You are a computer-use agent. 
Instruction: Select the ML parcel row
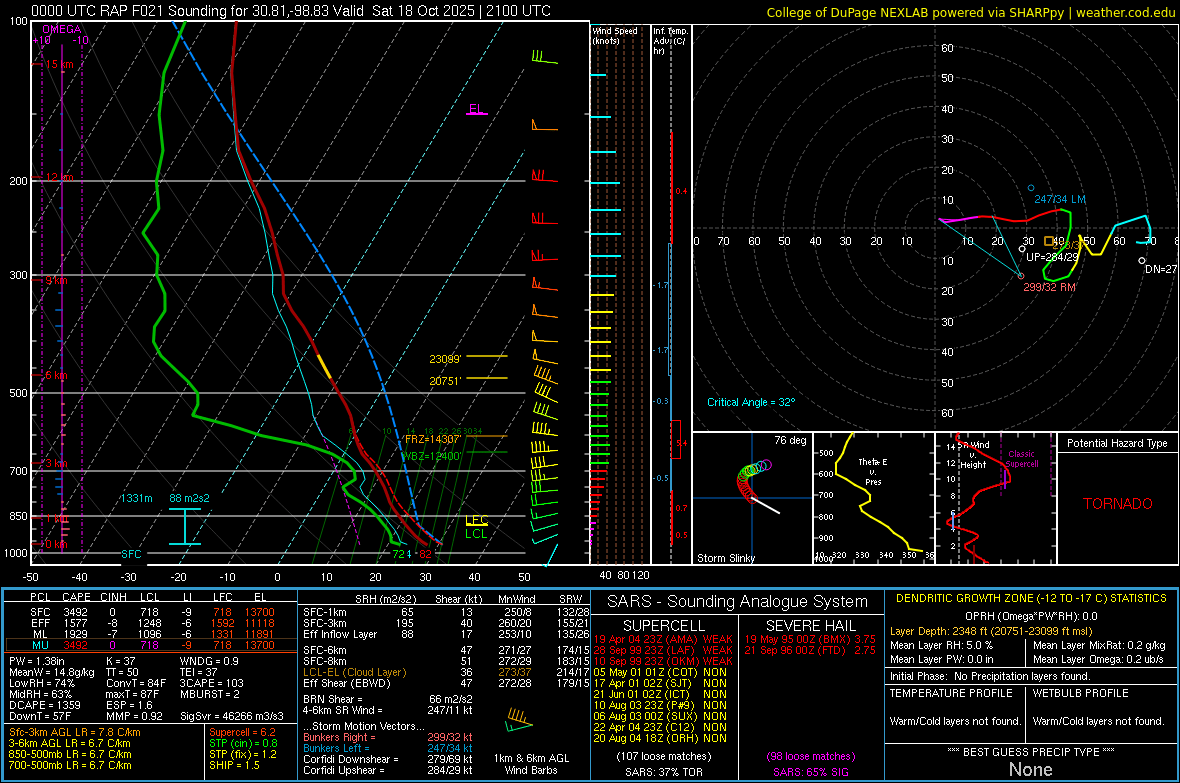[151, 634]
